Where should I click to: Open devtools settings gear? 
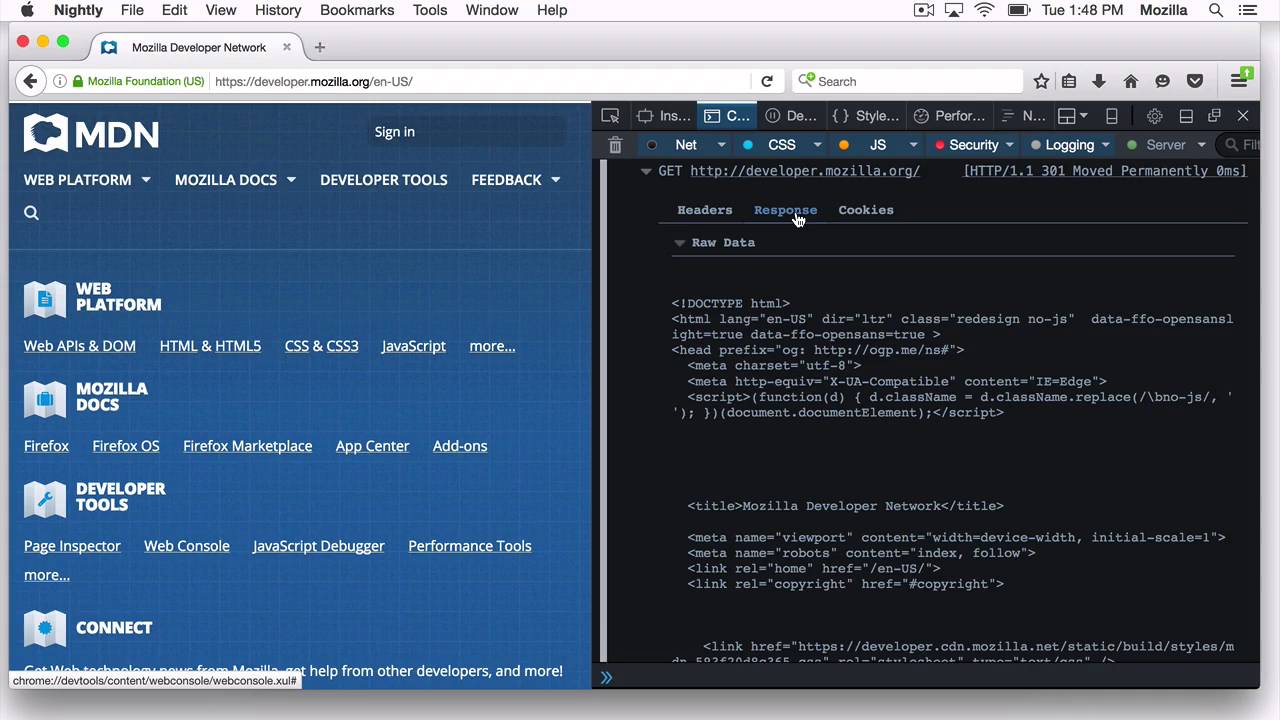1154,116
